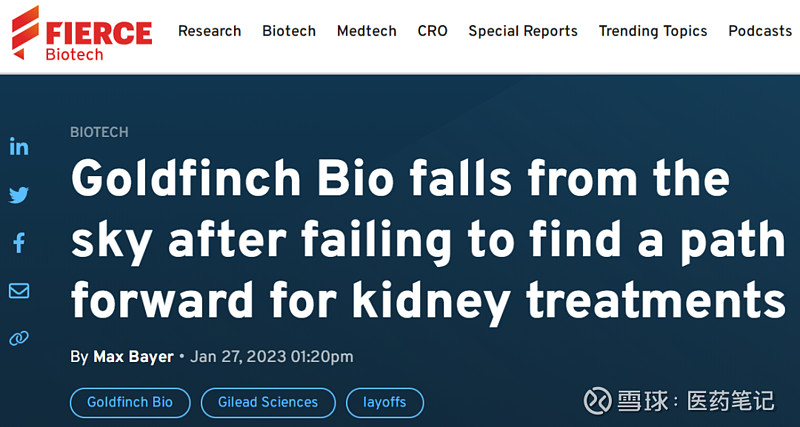Viewport: 800px width, 427px height.
Task: Select the Goldfinch Bio tag
Action: pyautogui.click(x=130, y=403)
